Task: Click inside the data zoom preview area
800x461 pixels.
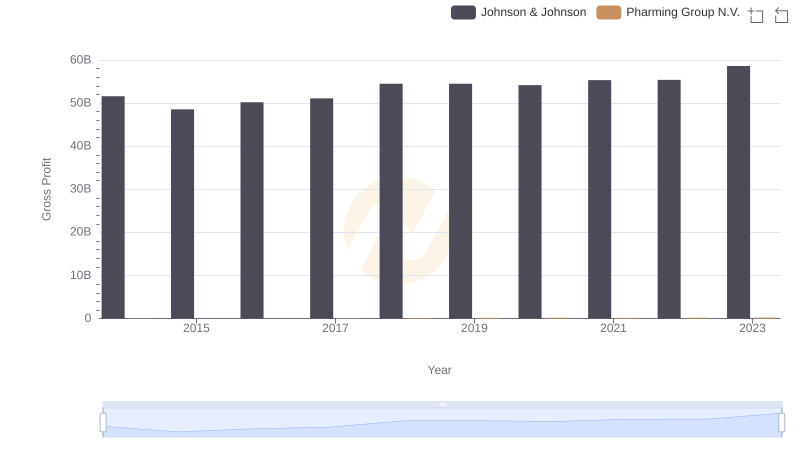Action: (x=442, y=423)
